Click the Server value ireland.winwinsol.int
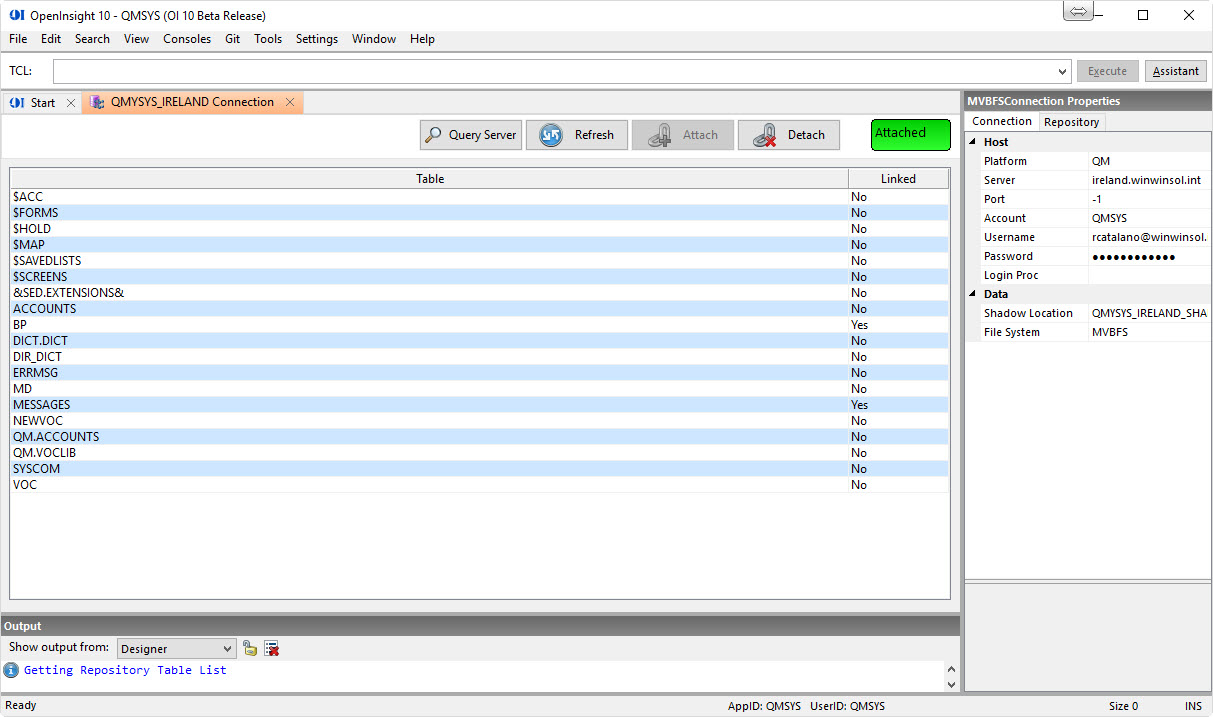 [x=1149, y=180]
